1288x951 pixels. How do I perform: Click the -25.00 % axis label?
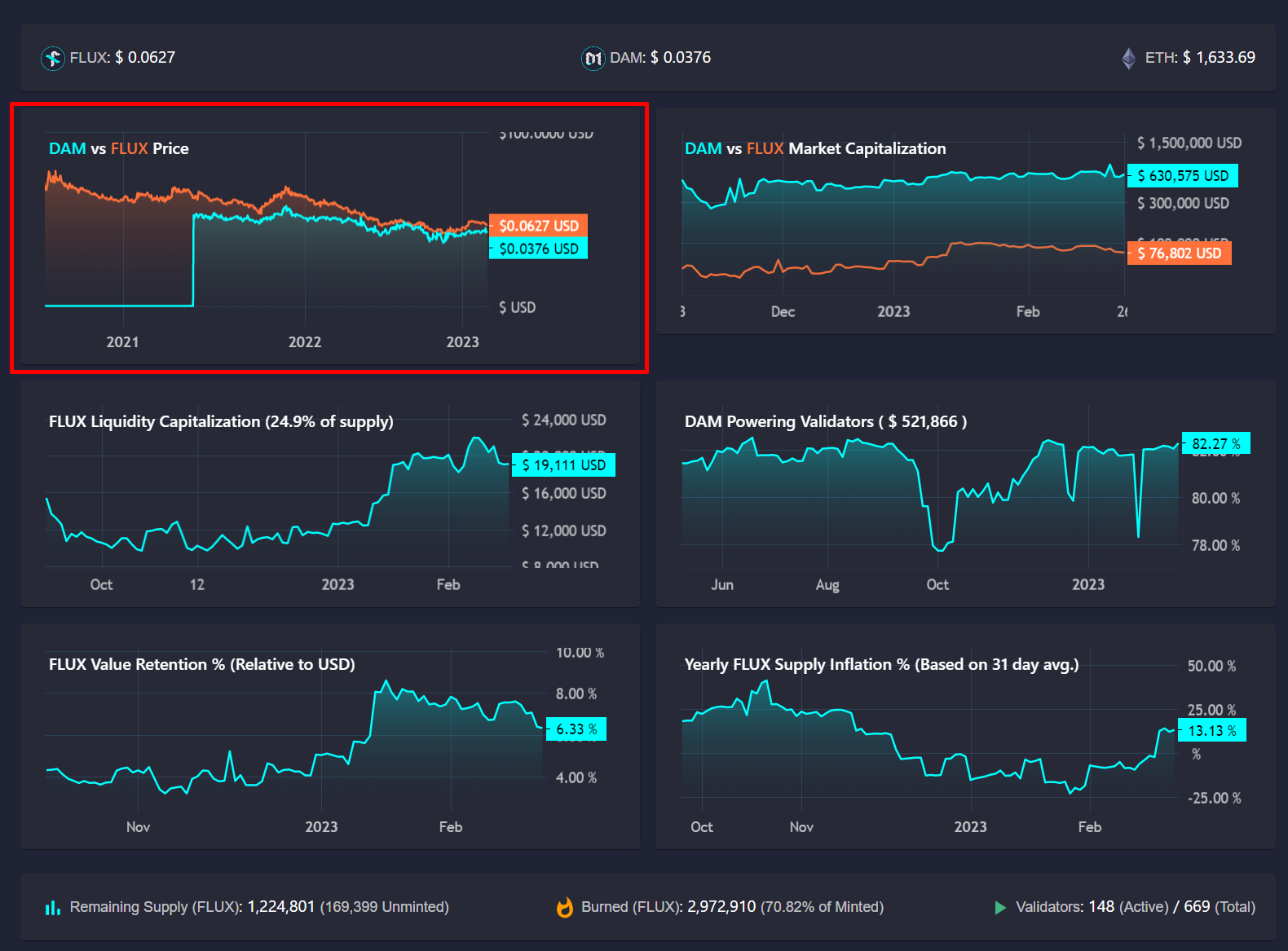[x=1214, y=798]
